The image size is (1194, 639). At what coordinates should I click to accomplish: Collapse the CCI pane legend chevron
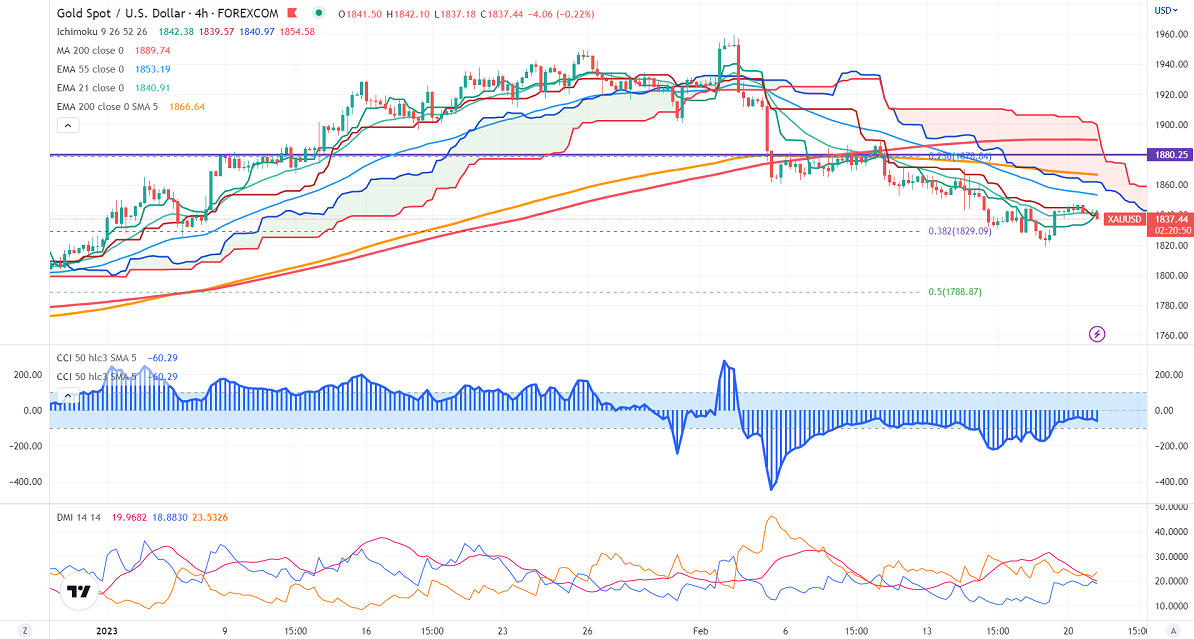click(67, 395)
